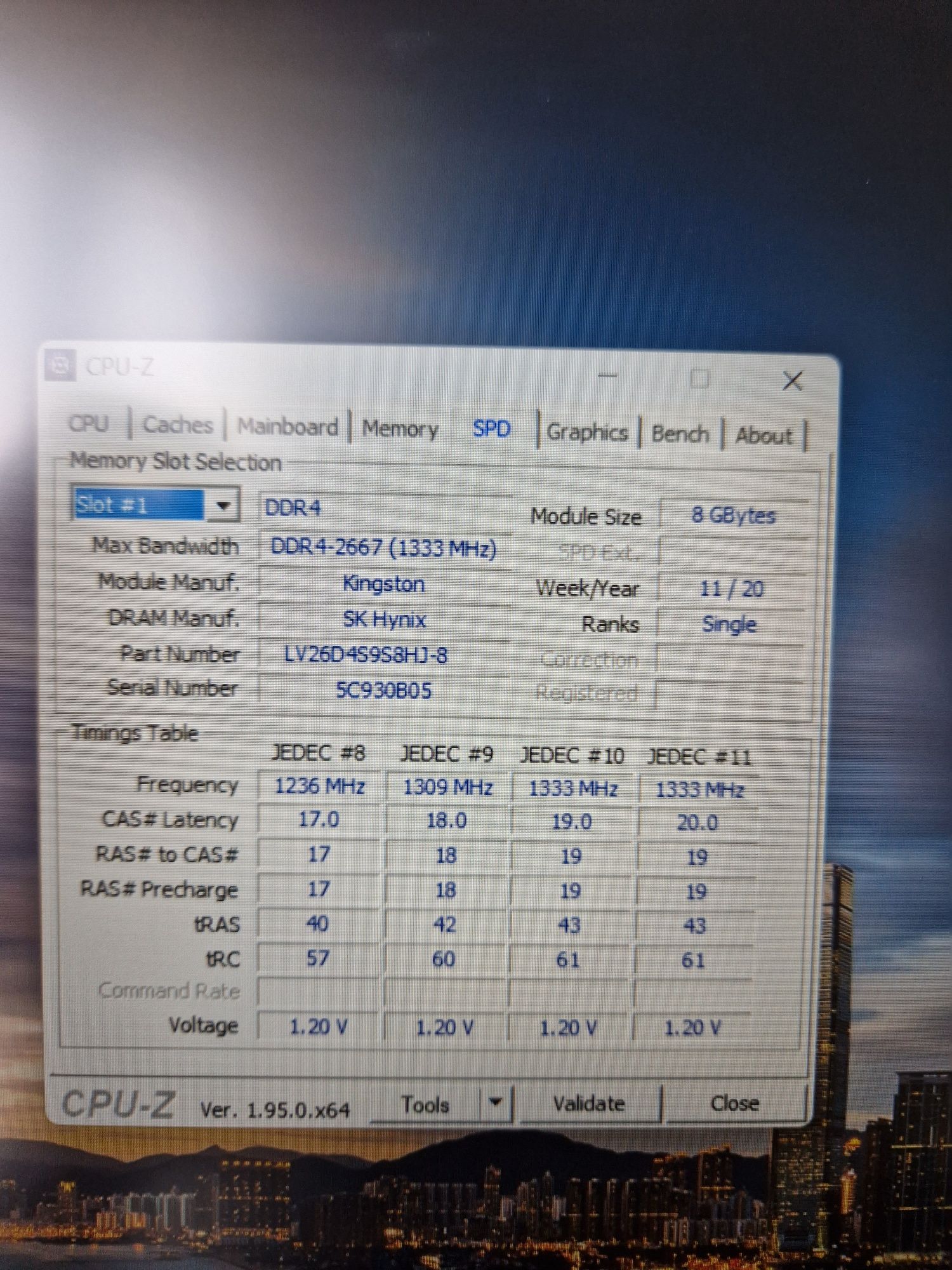This screenshot has height=1270, width=952.
Task: Click the tRAS value 42
Action: (444, 925)
